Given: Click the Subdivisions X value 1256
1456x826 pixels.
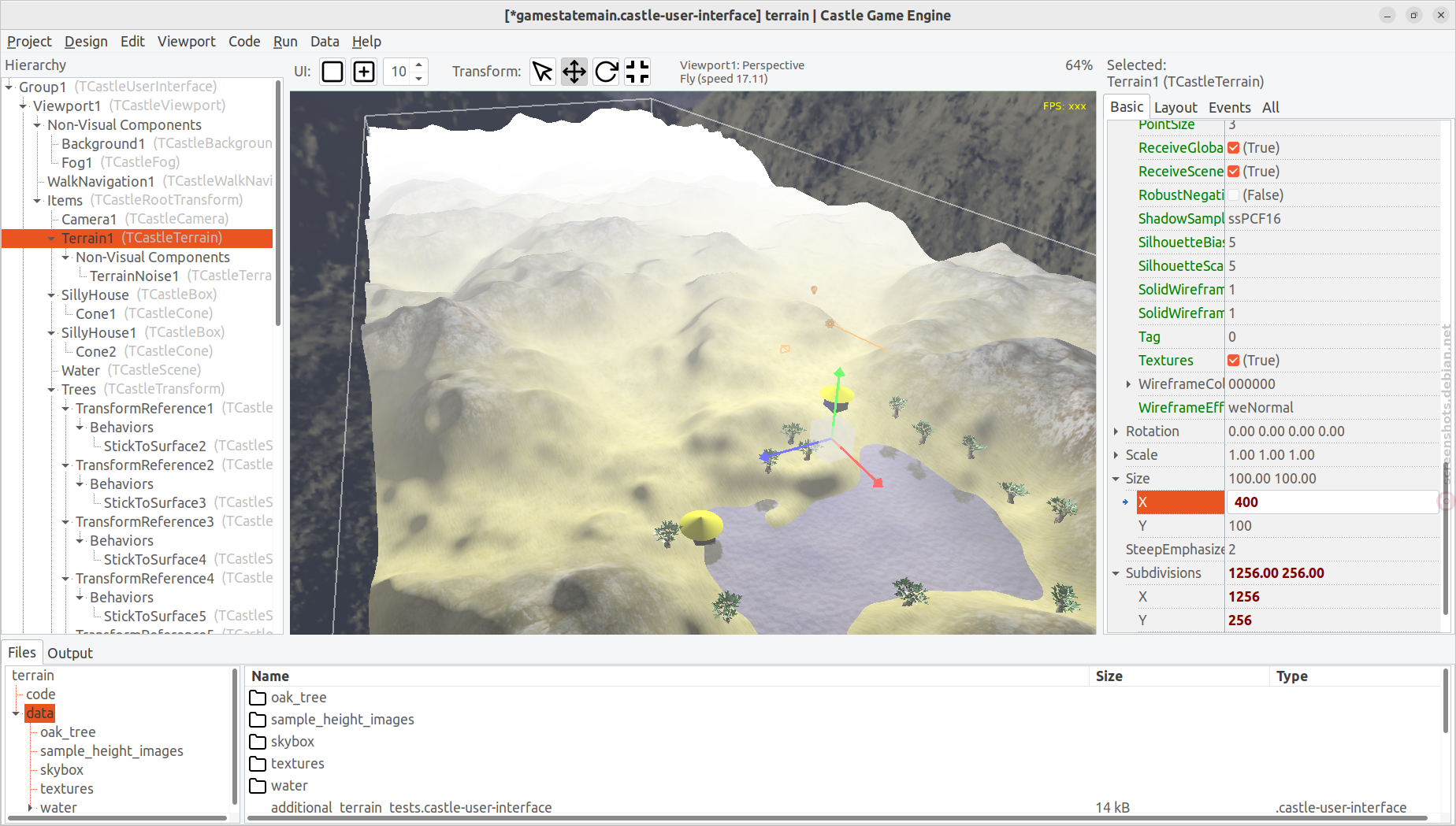Looking at the screenshot, I should pos(1332,597).
